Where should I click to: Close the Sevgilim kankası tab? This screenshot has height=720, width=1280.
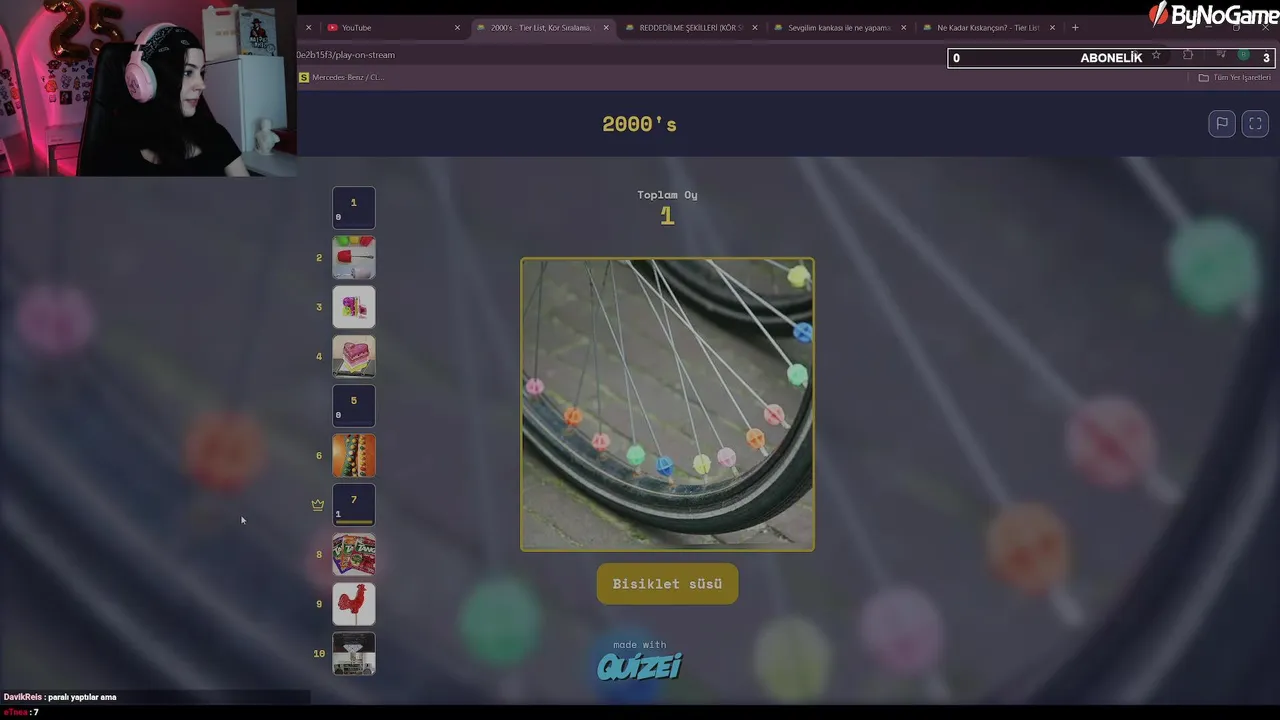pos(903,28)
